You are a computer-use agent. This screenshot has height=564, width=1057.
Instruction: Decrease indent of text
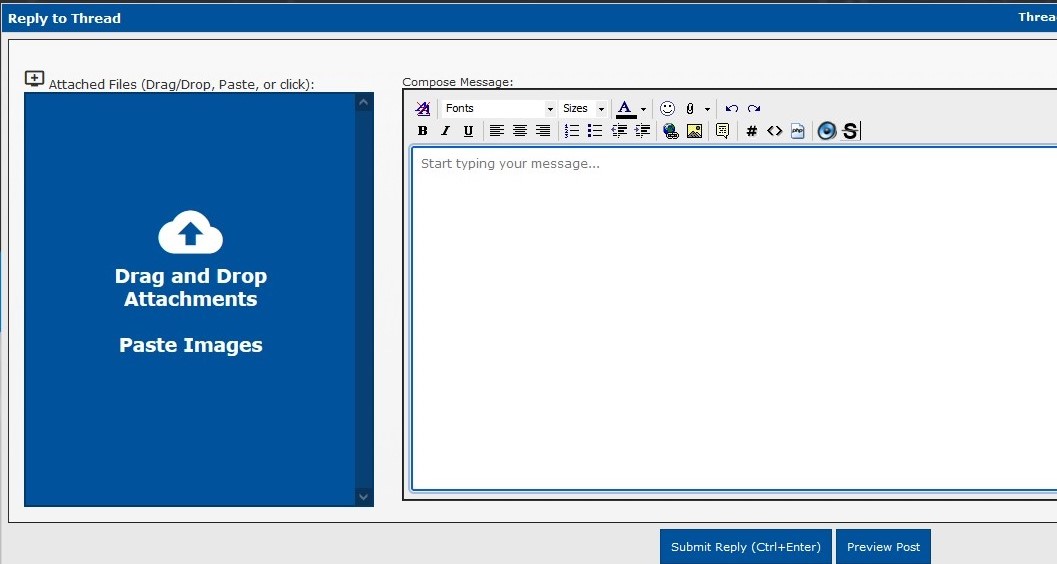pos(619,131)
